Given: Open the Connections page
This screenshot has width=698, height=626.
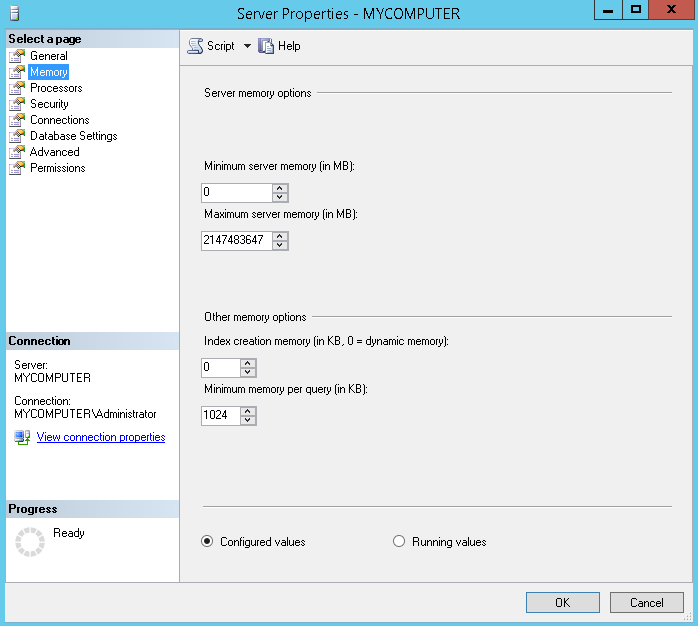Looking at the screenshot, I should coord(59,120).
